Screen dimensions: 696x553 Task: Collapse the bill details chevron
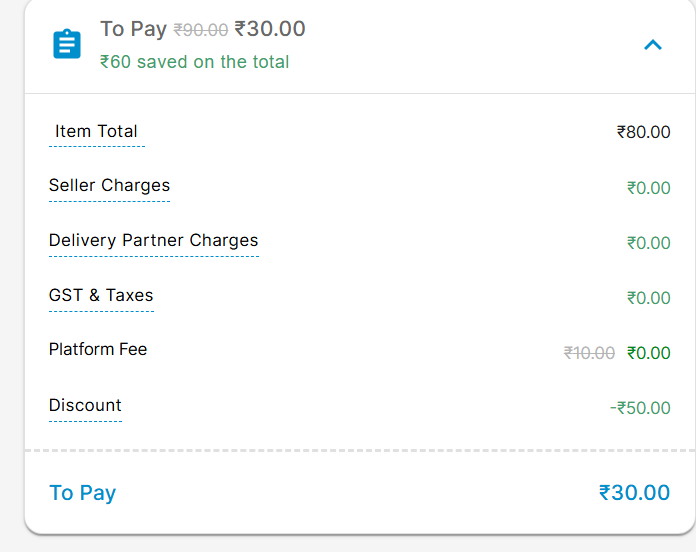pyautogui.click(x=653, y=45)
